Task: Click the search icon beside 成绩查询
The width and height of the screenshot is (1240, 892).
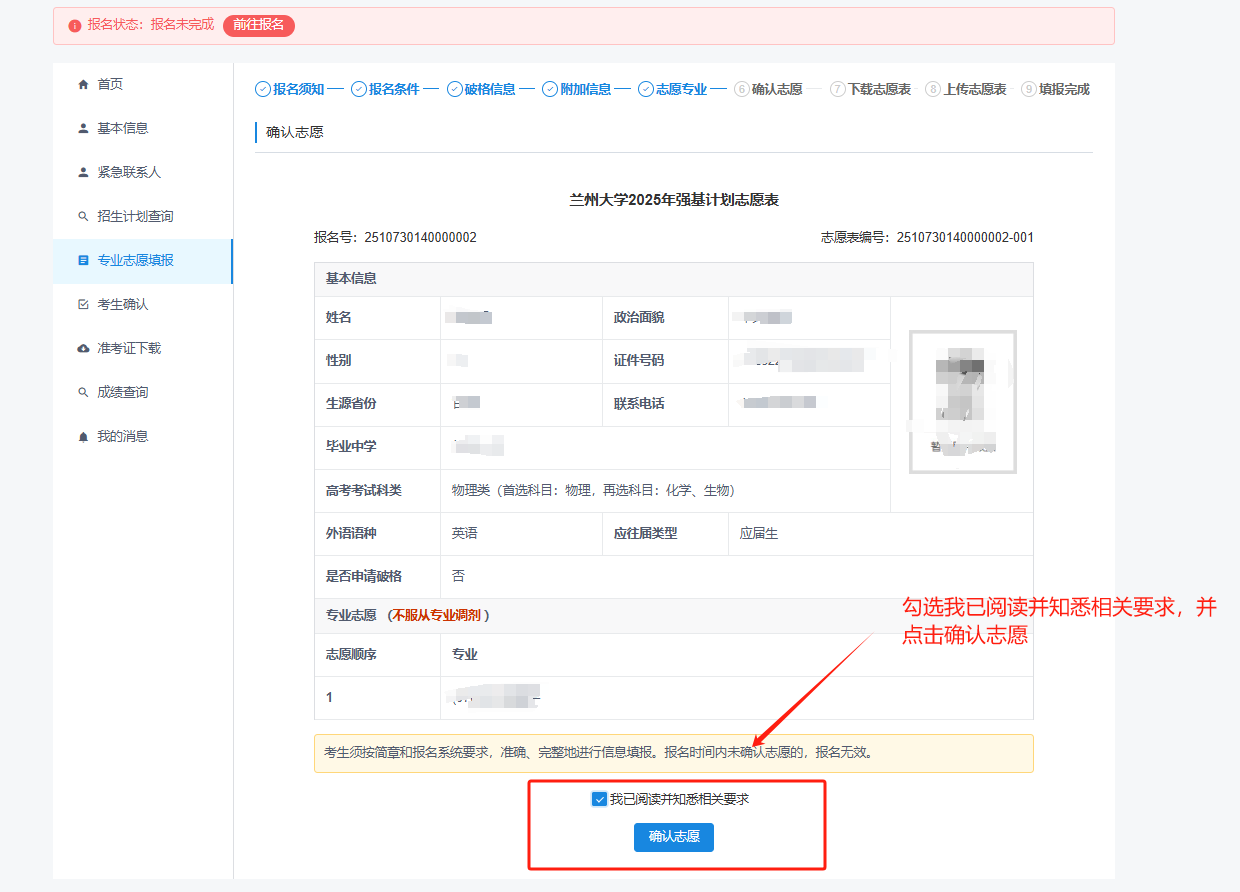Action: (x=83, y=393)
